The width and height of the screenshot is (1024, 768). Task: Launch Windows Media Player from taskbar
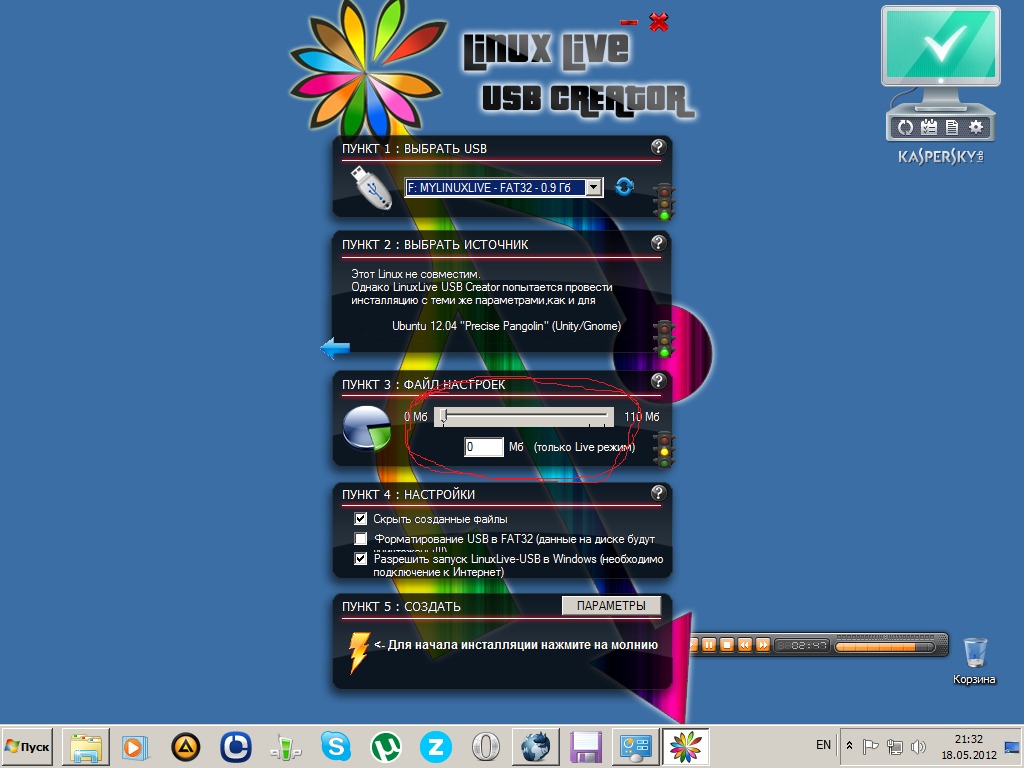point(135,746)
